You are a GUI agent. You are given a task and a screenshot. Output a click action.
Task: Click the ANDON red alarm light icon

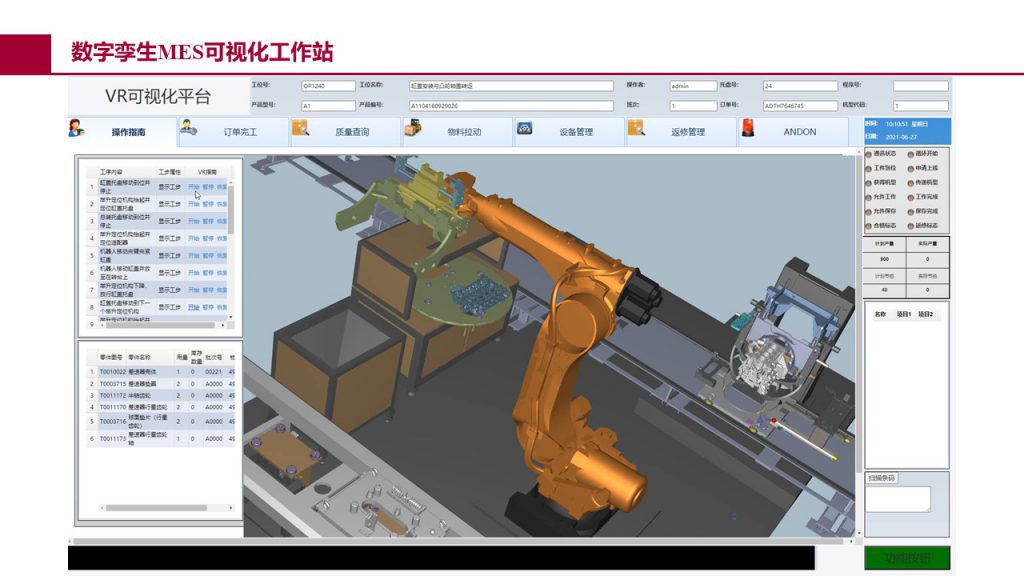click(x=748, y=128)
